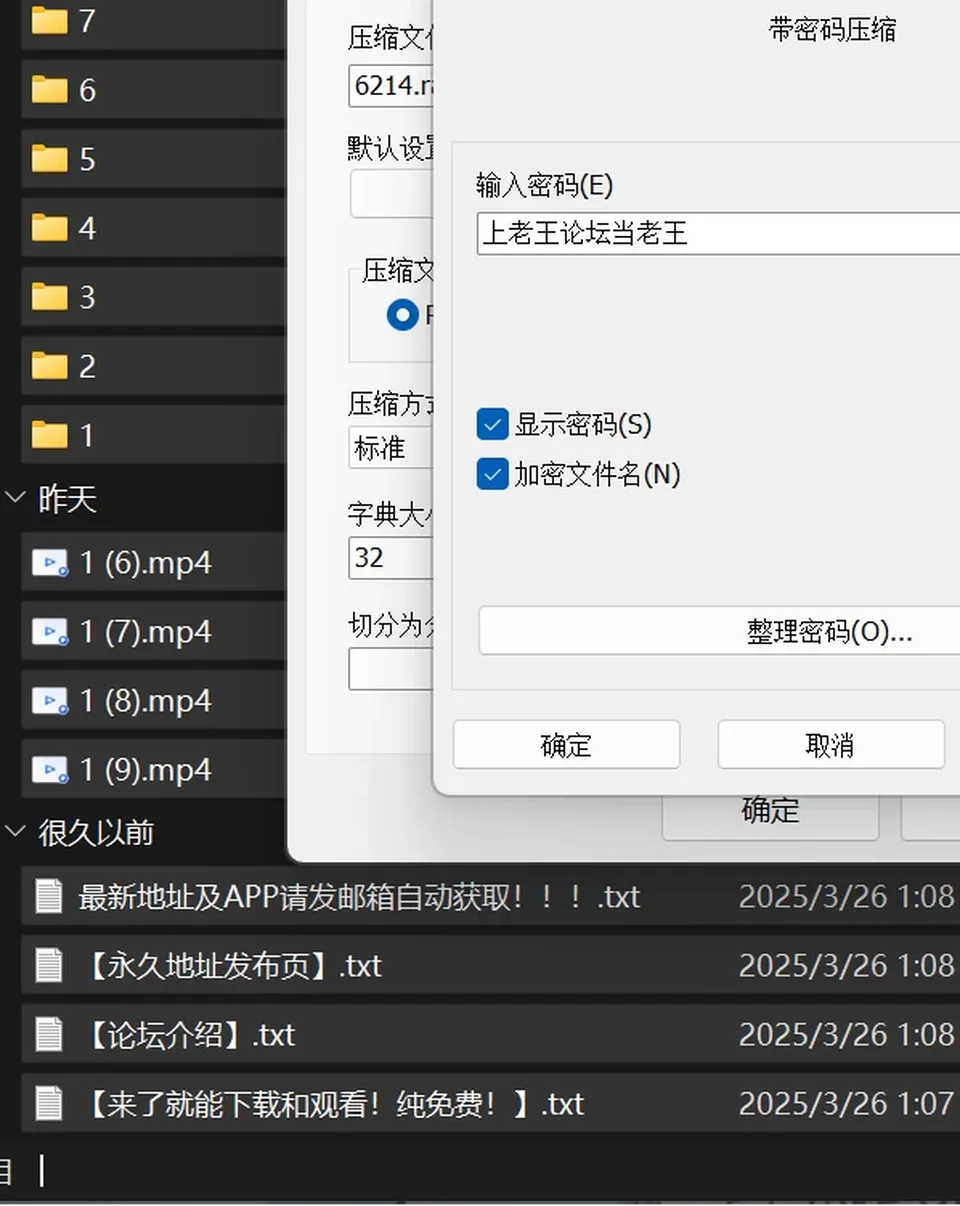The image size is (960, 1206).
Task: Select the file name 最新地址及APP请发邮箱自动获取!!!.txt
Action: pyautogui.click(x=359, y=897)
